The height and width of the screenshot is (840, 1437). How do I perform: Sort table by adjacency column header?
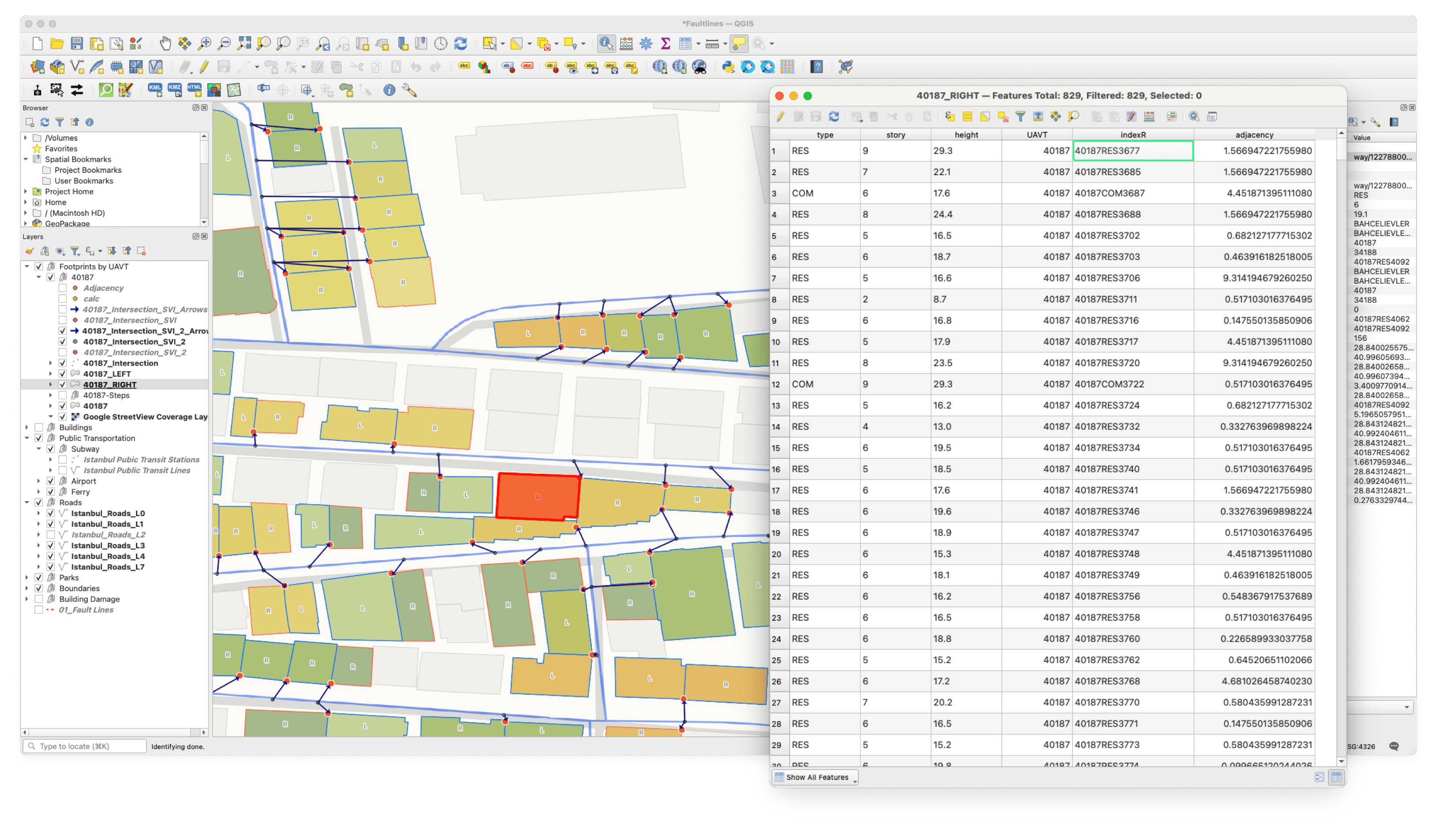point(1254,135)
